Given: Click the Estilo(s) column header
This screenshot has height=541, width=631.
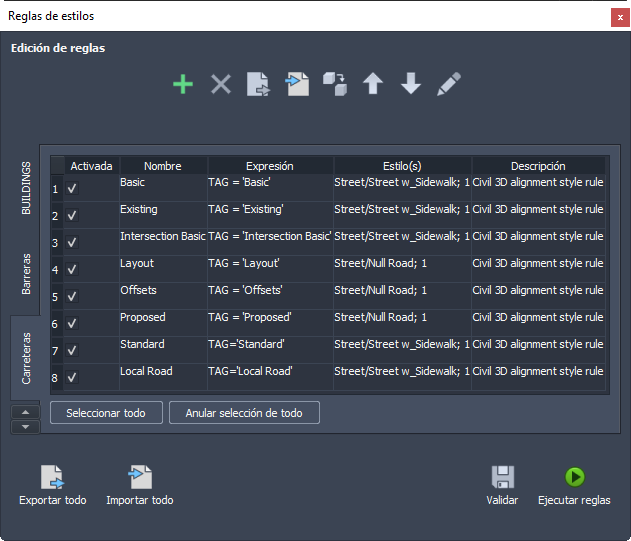Looking at the screenshot, I should click(x=402, y=166).
